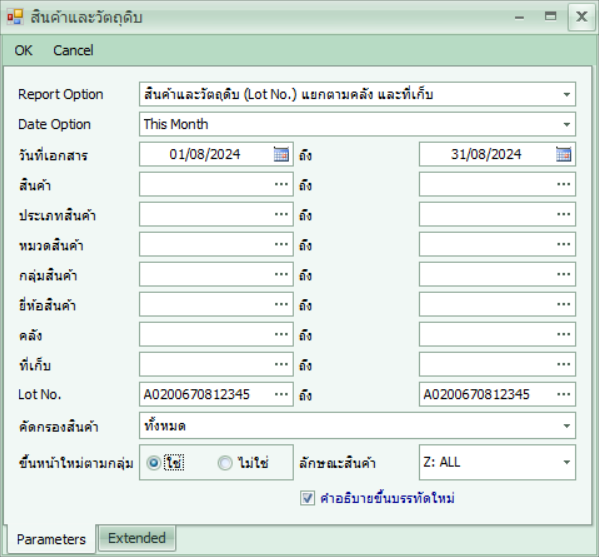Open lookup for Lot No. end field

click(x=563, y=394)
